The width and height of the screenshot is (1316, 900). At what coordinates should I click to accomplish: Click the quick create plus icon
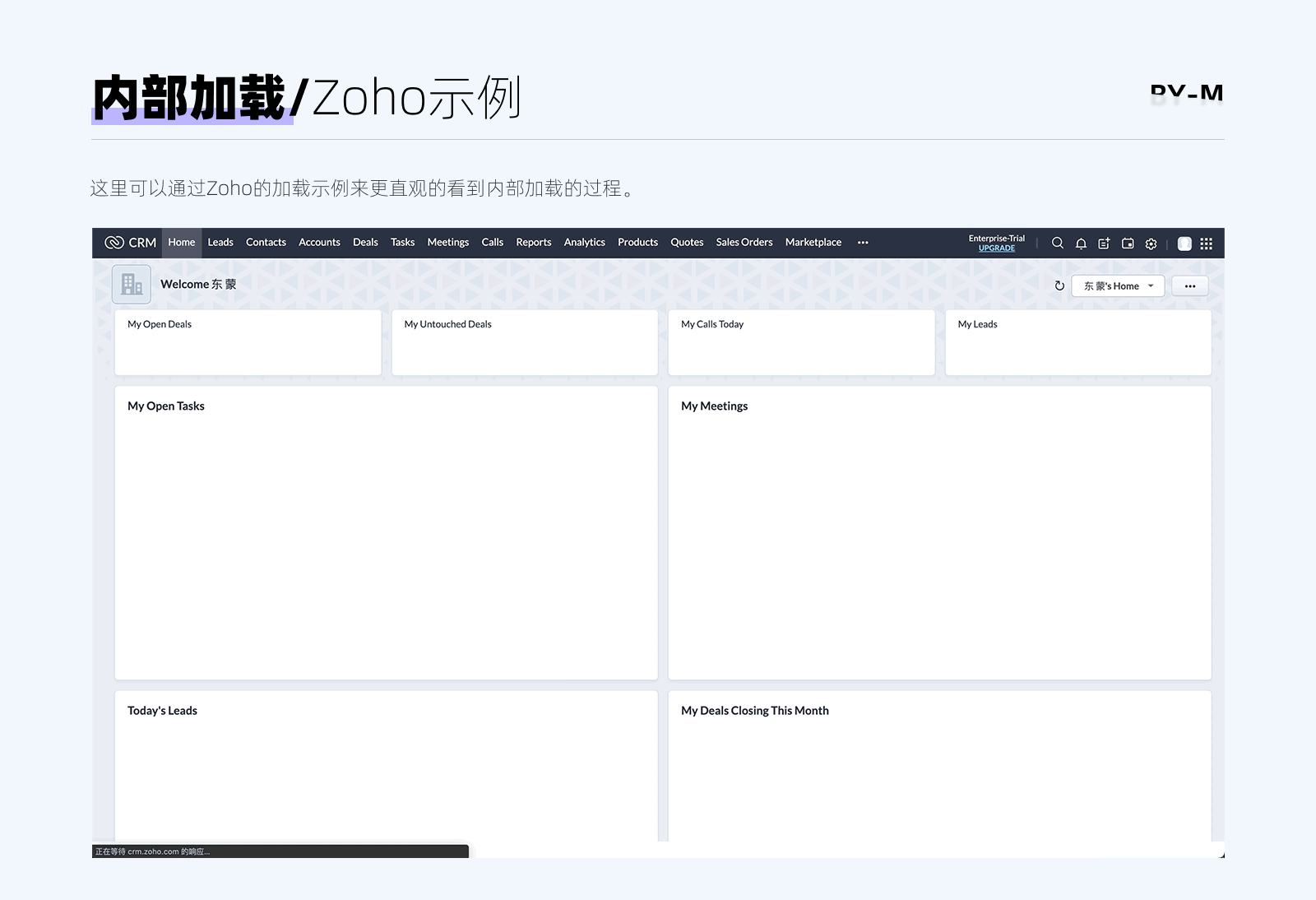pyautogui.click(x=1104, y=243)
